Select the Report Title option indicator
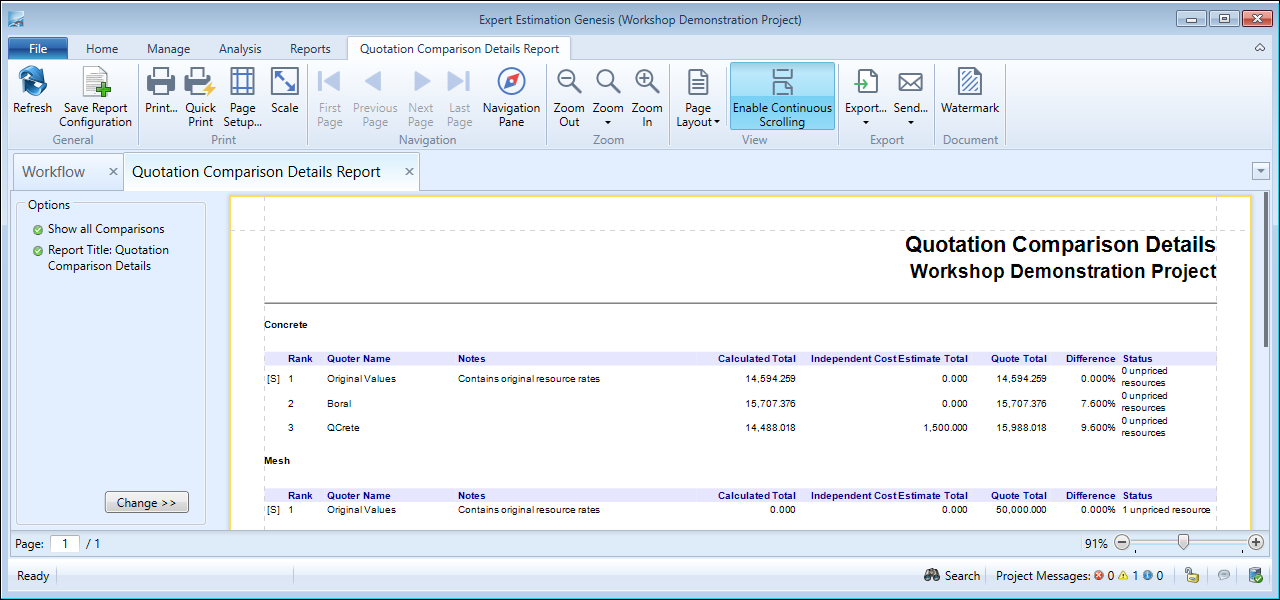 click(x=38, y=251)
